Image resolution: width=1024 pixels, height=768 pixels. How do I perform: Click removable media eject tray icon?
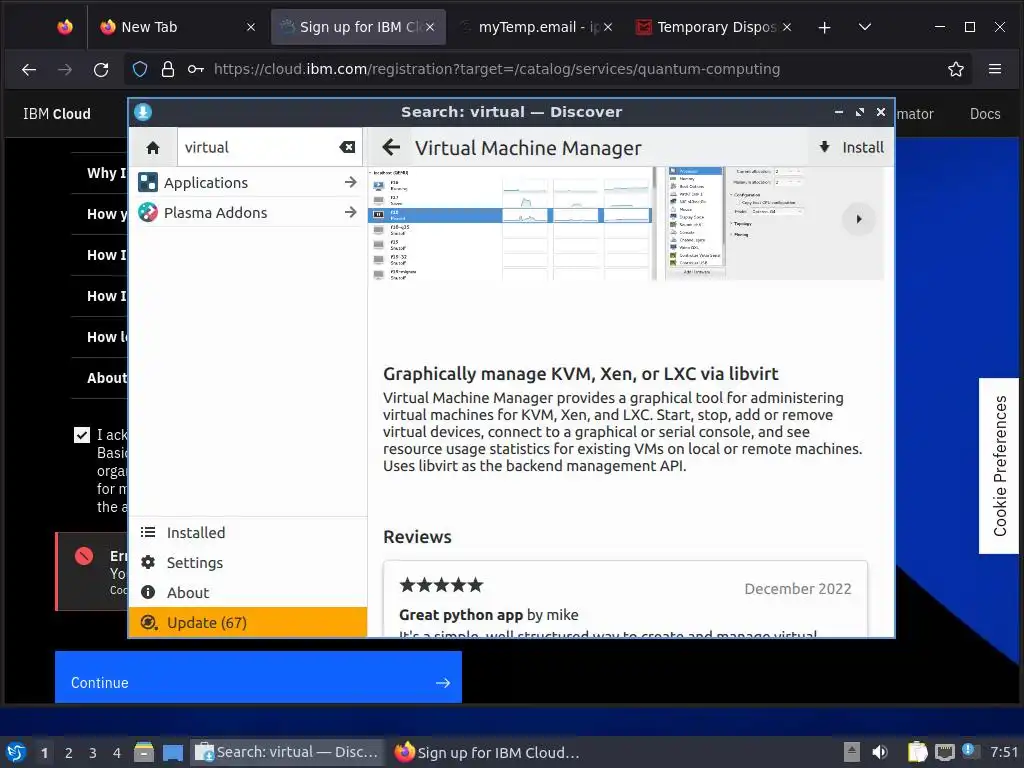pyautogui.click(x=852, y=752)
